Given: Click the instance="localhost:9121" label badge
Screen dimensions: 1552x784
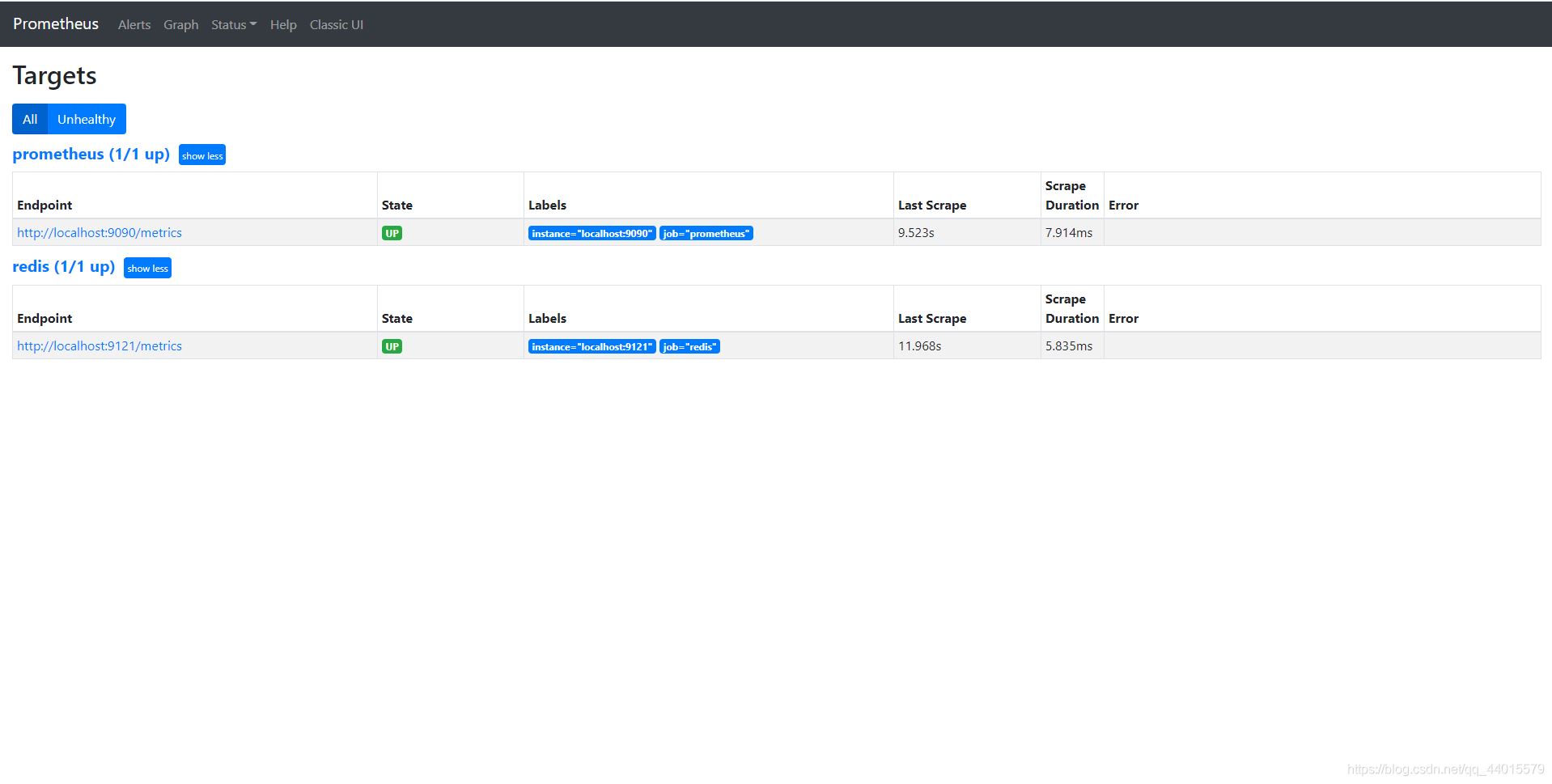Looking at the screenshot, I should click(592, 346).
